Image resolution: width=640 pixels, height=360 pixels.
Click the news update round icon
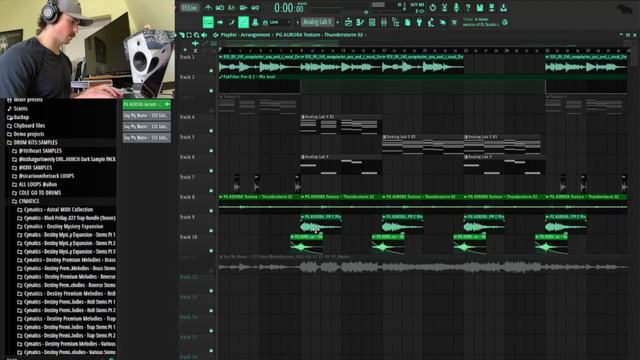click(x=505, y=22)
